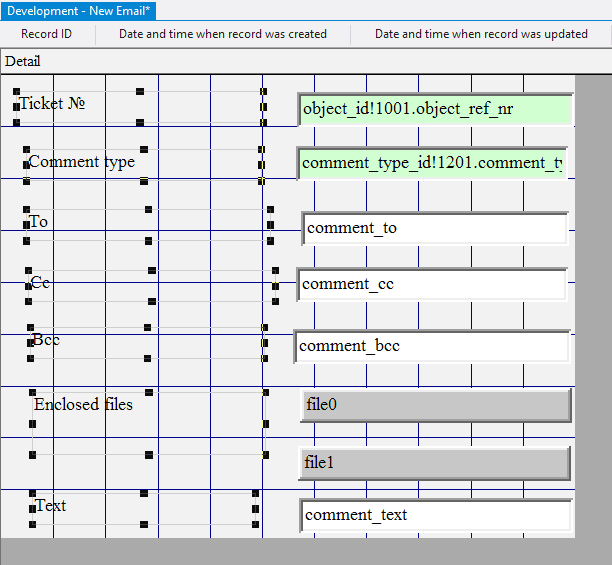Click the green comment_type_id field

point(433,162)
